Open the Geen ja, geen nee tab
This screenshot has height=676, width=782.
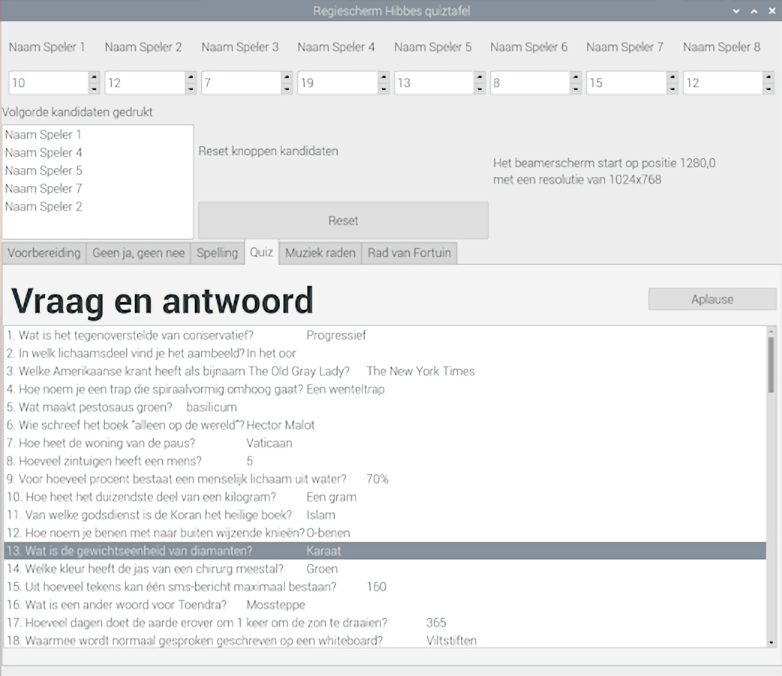[x=138, y=253]
